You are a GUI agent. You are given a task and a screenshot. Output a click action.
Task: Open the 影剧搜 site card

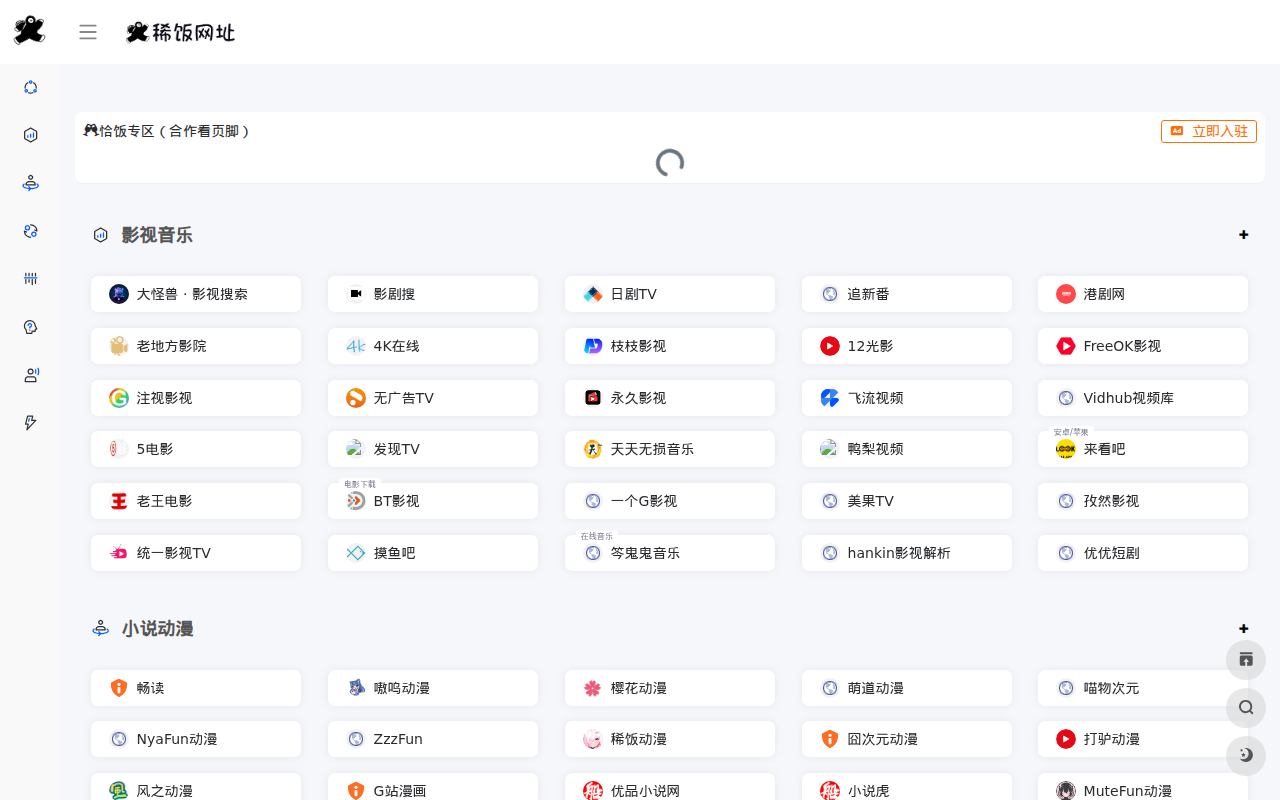click(x=433, y=294)
